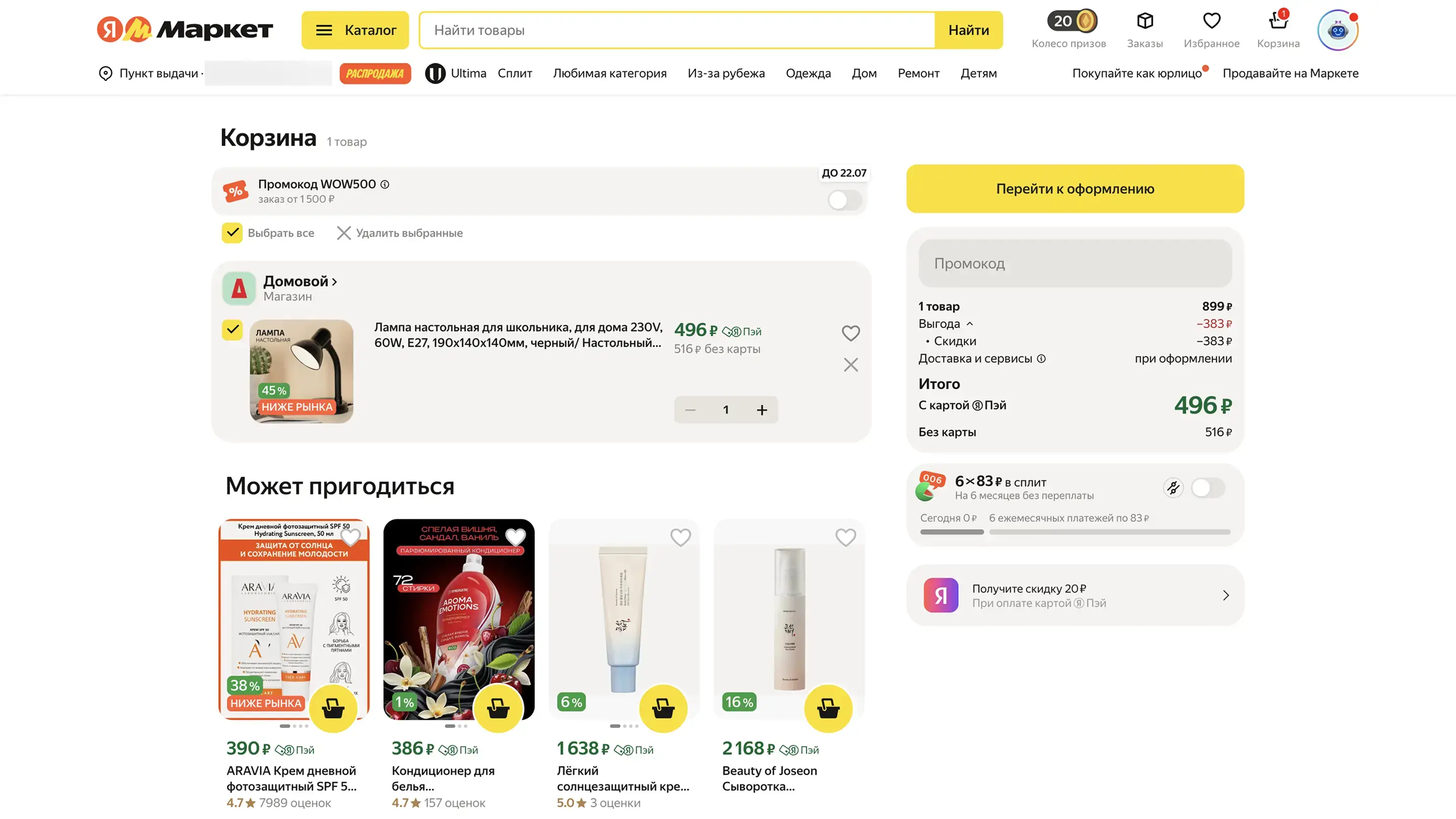Enable the WOW500 promo code toggle
1456x819 pixels.
coord(844,200)
